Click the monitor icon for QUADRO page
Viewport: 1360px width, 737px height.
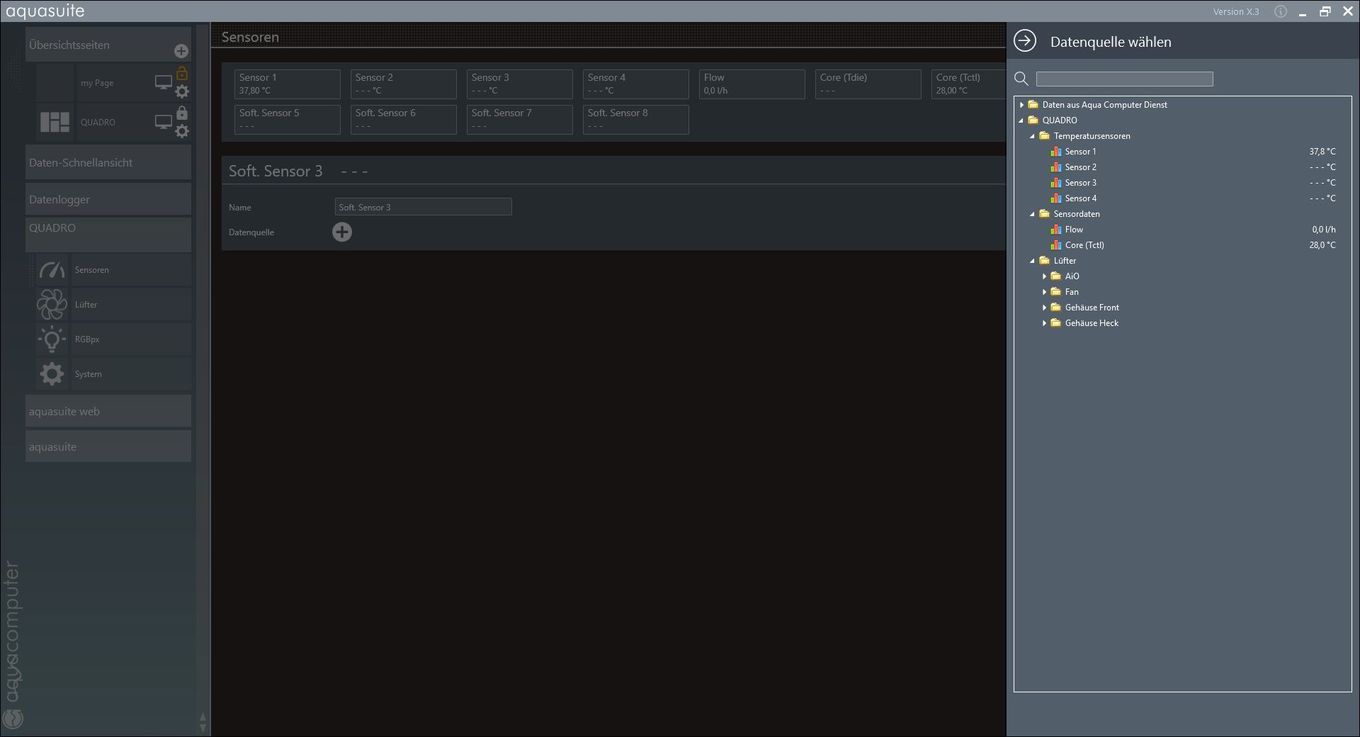(x=163, y=122)
